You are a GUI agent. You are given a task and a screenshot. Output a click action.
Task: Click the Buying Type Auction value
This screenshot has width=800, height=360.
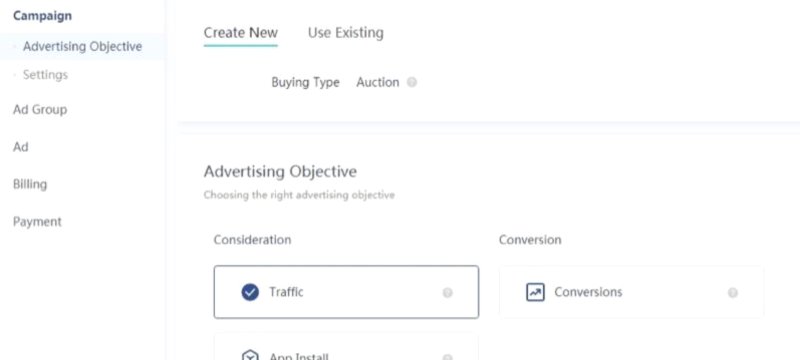[378, 82]
